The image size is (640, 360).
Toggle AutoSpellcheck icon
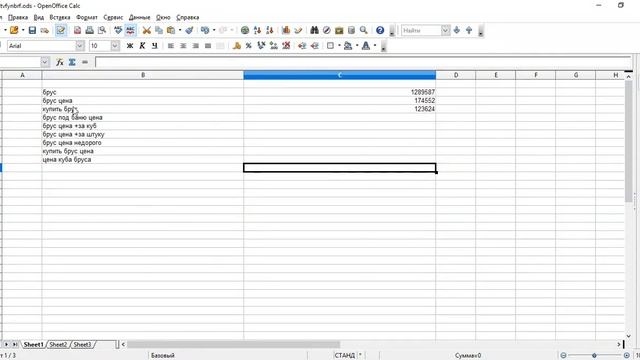[x=130, y=30]
